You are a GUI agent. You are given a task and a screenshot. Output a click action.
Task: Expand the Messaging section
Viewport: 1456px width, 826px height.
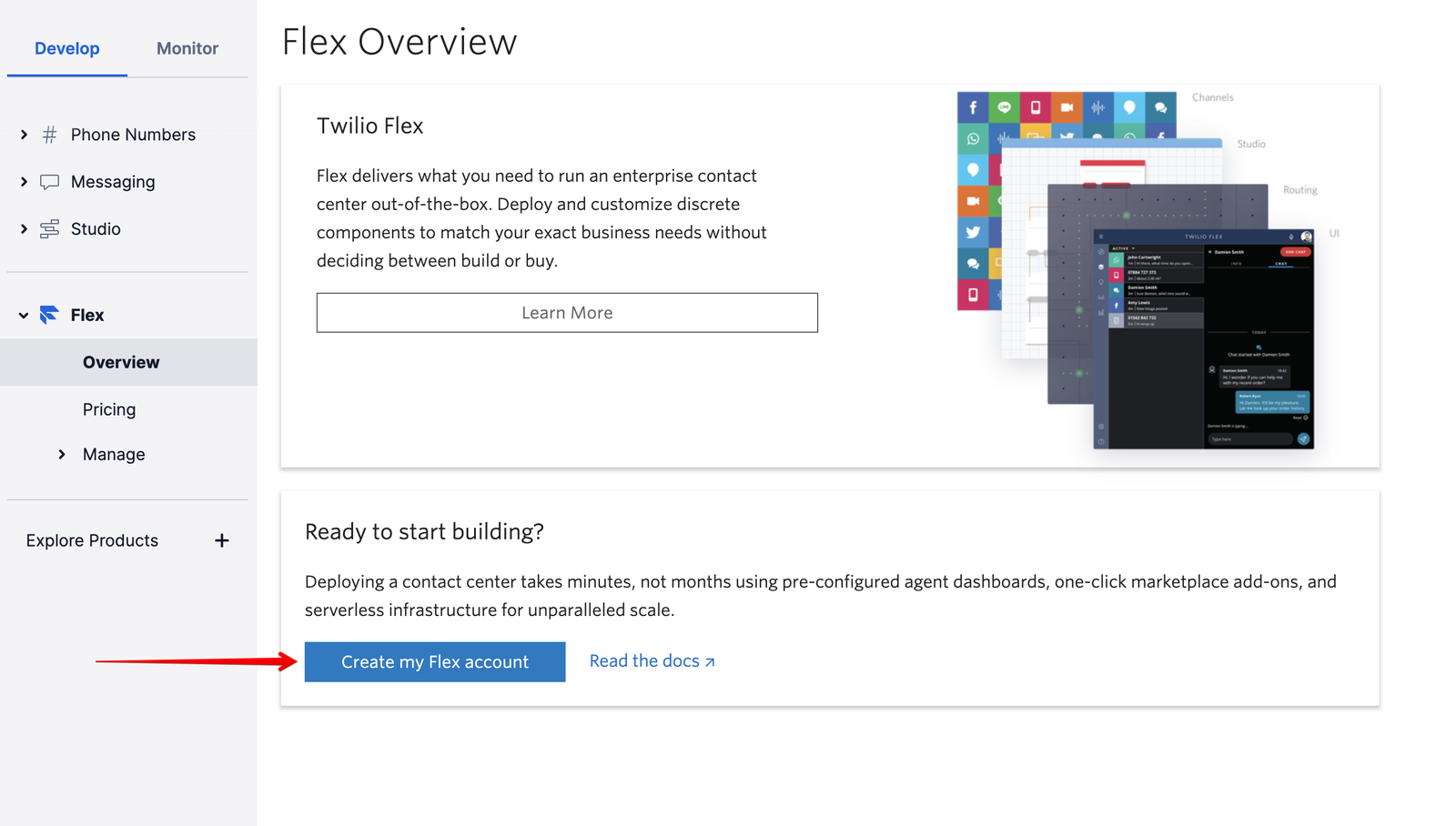click(x=24, y=181)
